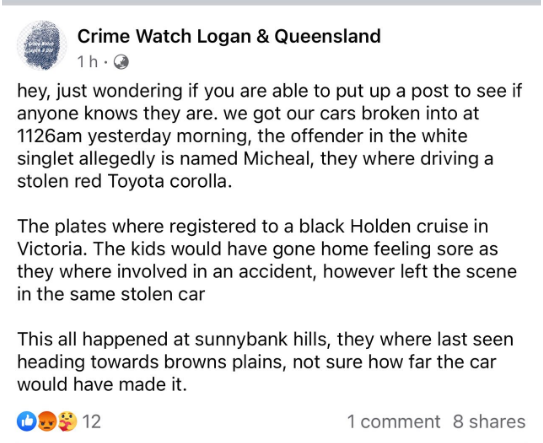This screenshot has width=543, height=443.
Task: Click the paragraph mentioning sunnybank hills
Action: (x=265, y=362)
